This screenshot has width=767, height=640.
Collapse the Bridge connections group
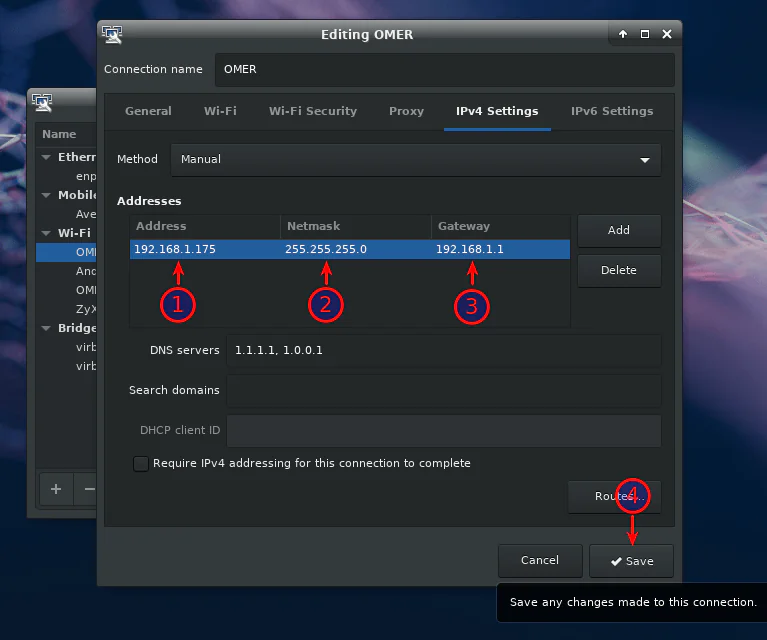coord(46,328)
